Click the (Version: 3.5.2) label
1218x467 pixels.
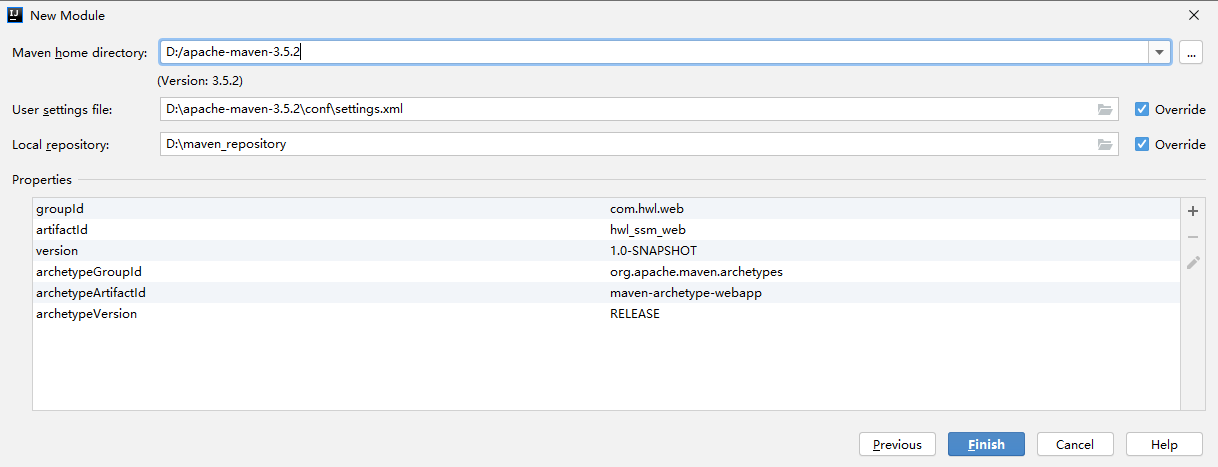[200, 80]
